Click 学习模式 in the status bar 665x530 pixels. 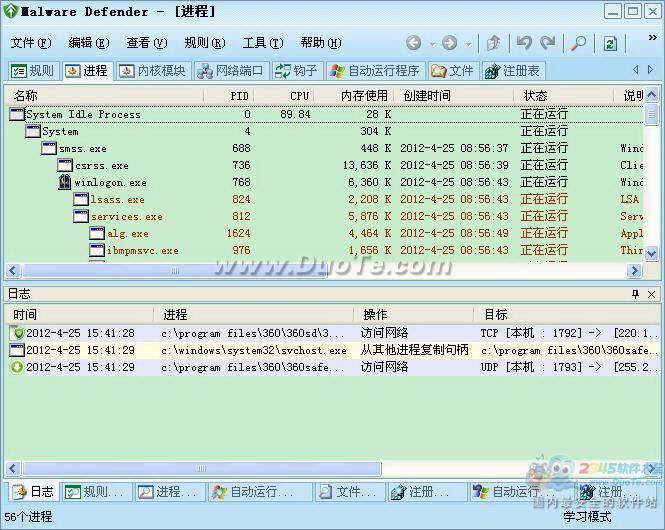pos(587,517)
